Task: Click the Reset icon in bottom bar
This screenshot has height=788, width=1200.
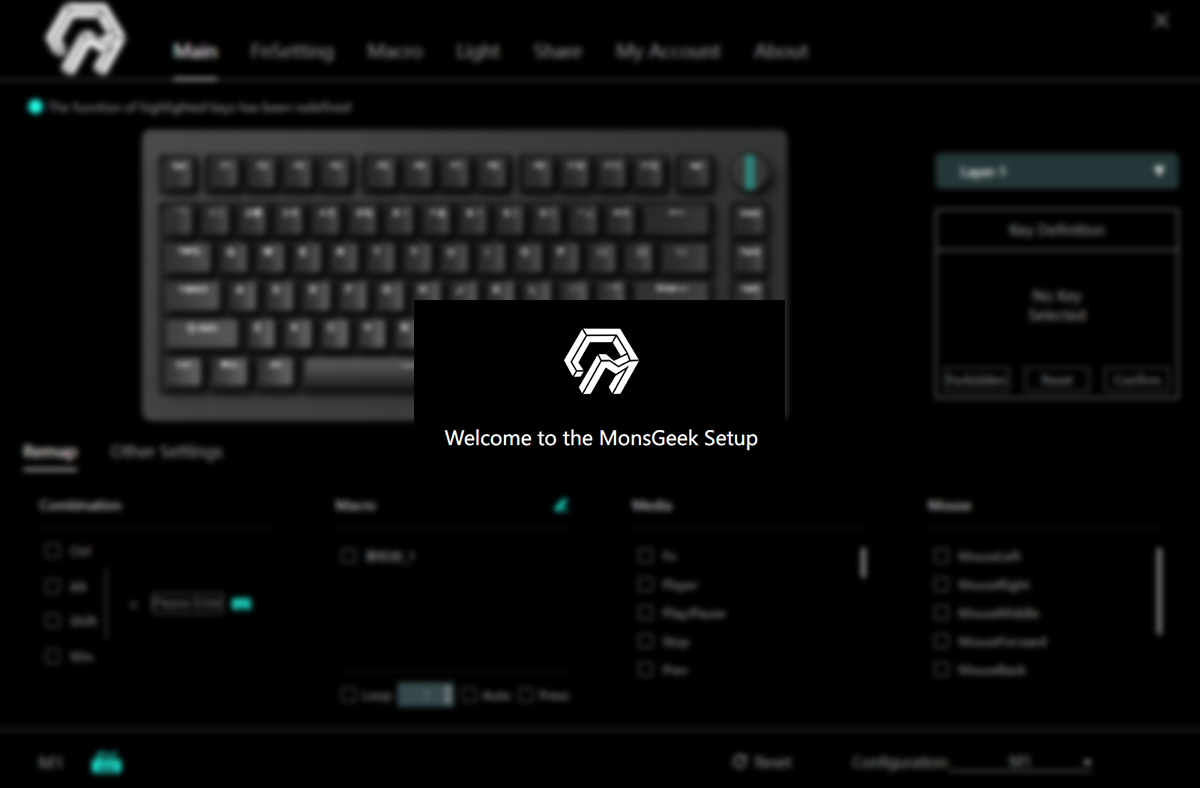Action: [740, 762]
